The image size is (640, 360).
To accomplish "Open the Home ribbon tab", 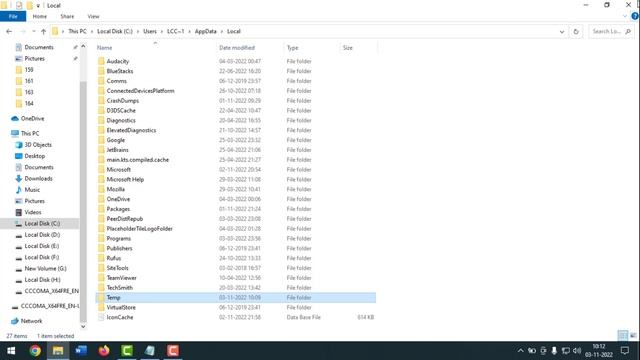I will [40, 16].
